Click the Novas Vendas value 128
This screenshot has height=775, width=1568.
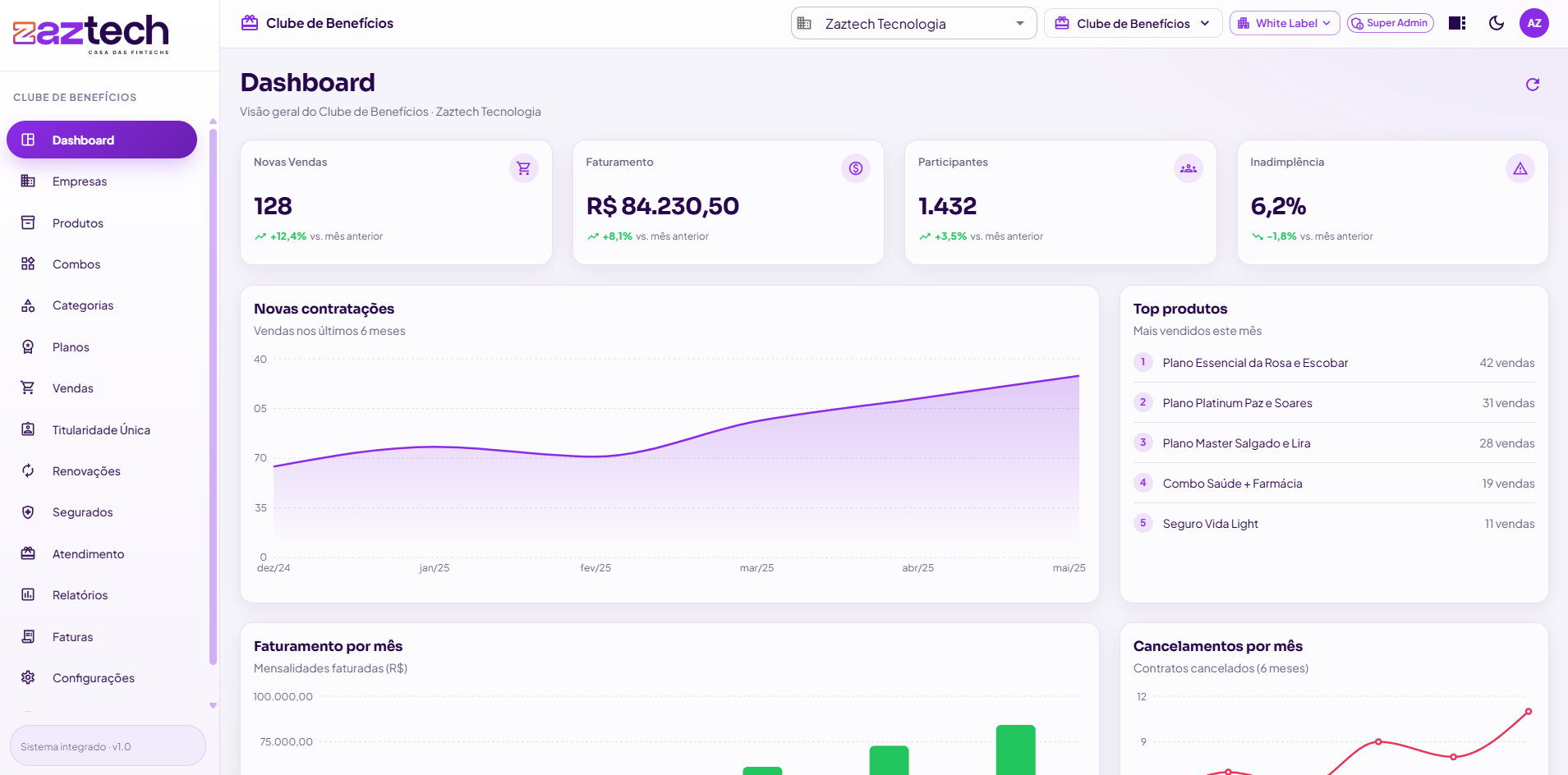[273, 206]
